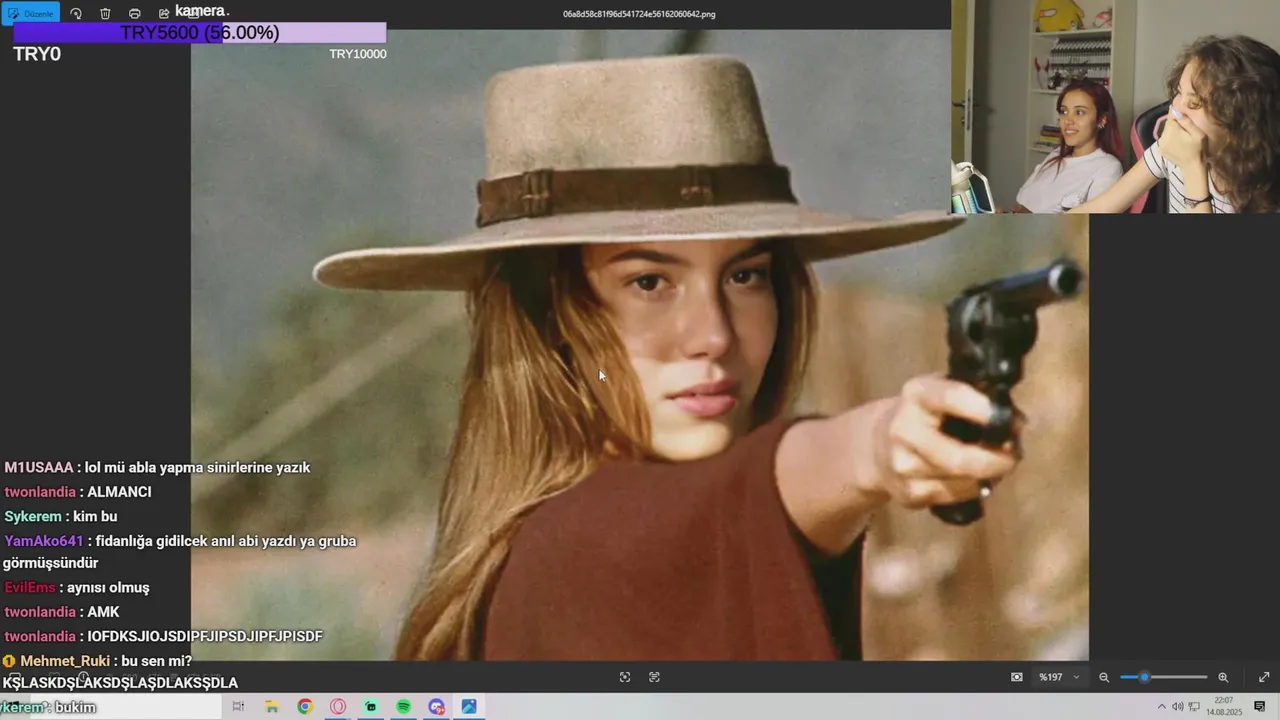Image resolution: width=1280 pixels, height=720 pixels.
Task: Open the Düzenle edit button
Action: click(31, 13)
